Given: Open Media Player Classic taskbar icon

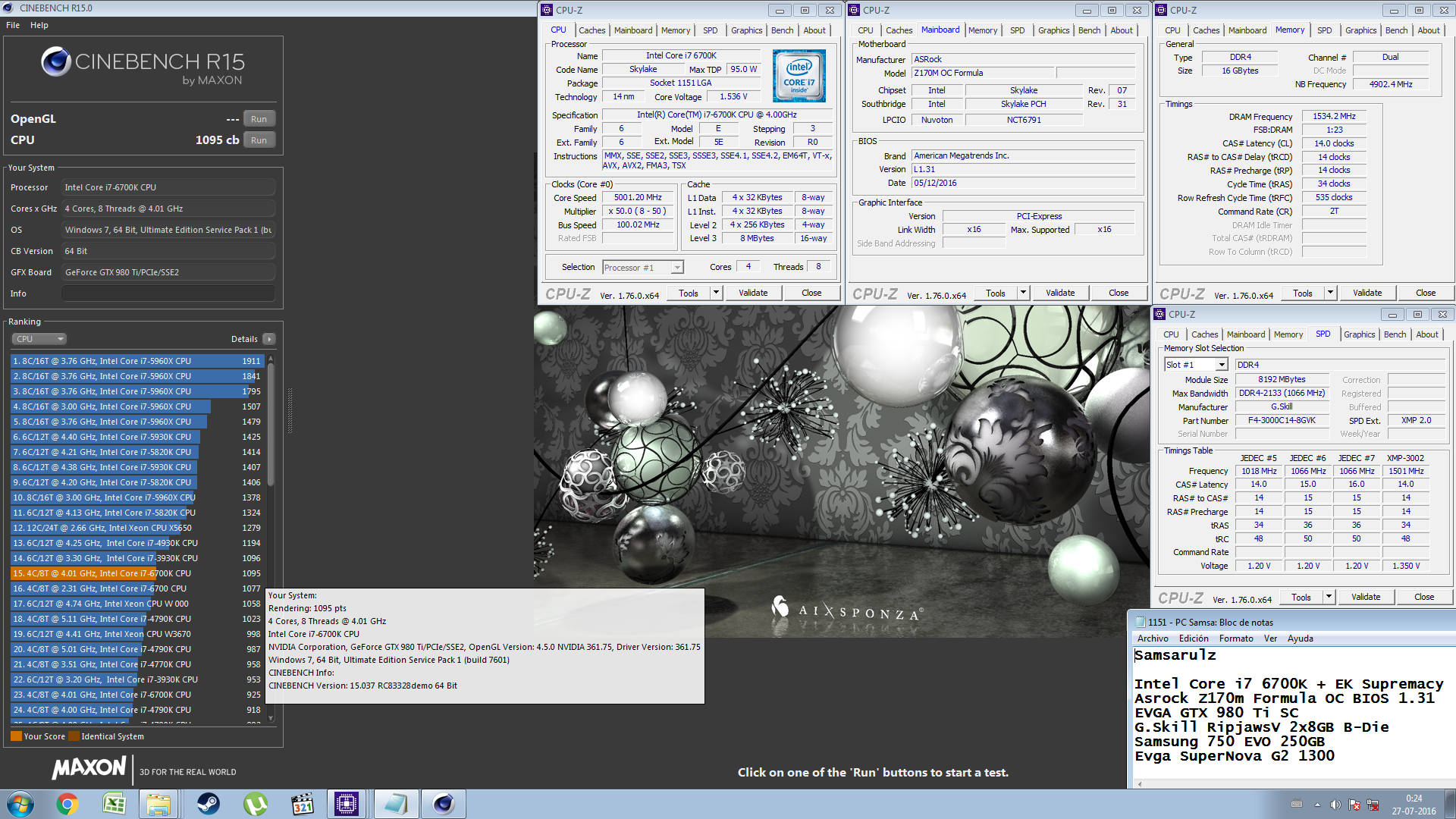Looking at the screenshot, I should 303,804.
